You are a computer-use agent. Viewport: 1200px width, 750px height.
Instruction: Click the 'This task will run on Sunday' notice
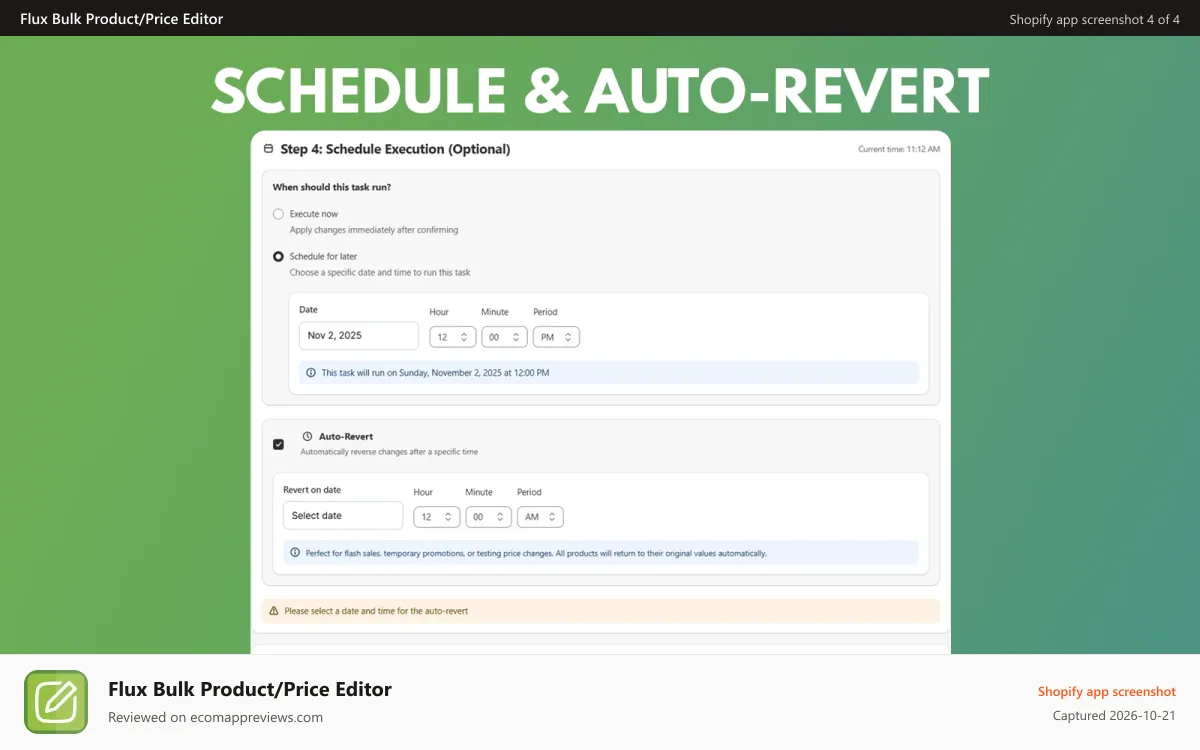435,373
